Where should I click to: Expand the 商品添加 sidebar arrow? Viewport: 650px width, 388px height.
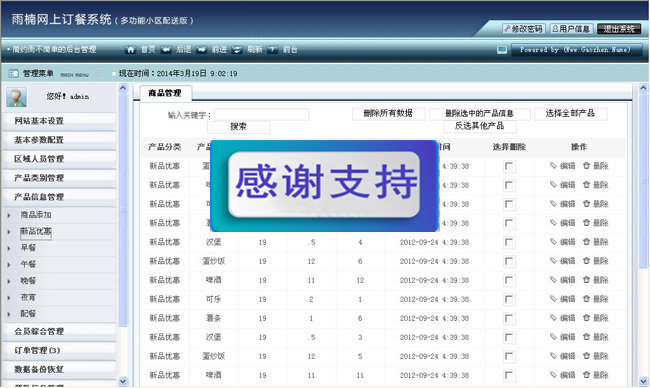tap(9, 215)
